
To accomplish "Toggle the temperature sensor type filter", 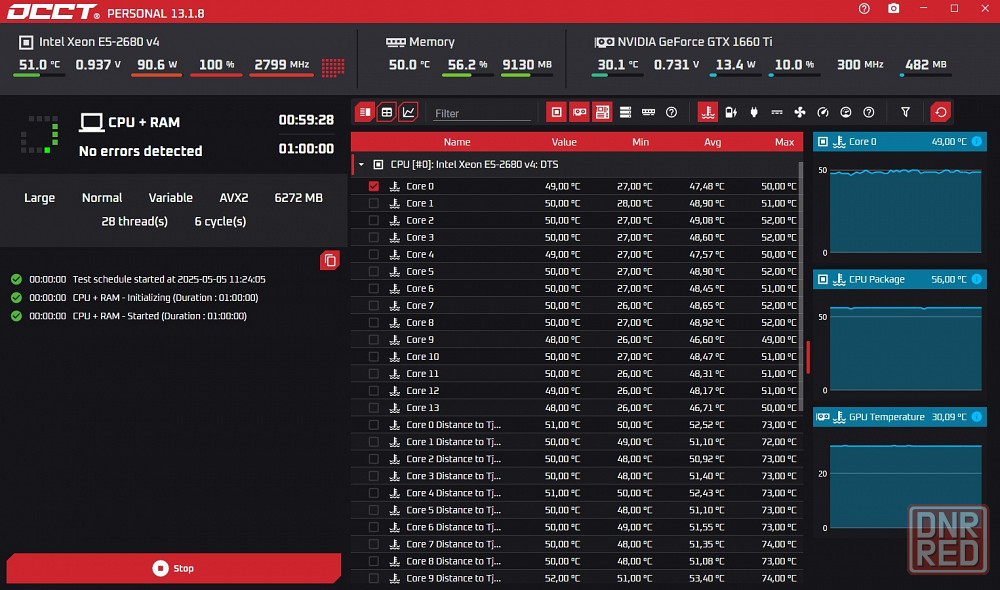I will (708, 112).
